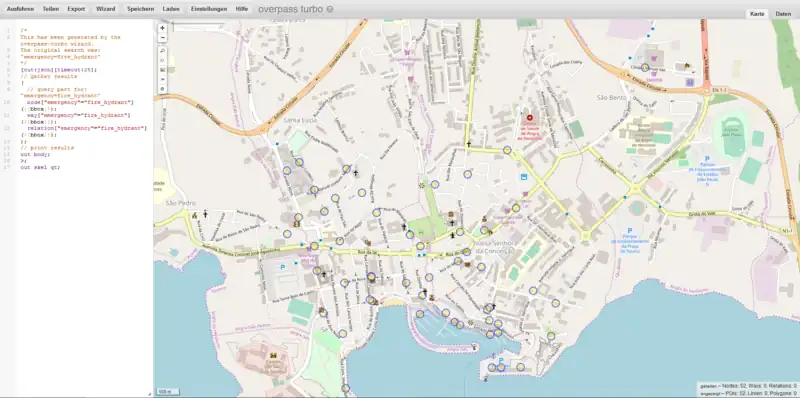Click hydrant marker at bottom map edge

coord(345,388)
